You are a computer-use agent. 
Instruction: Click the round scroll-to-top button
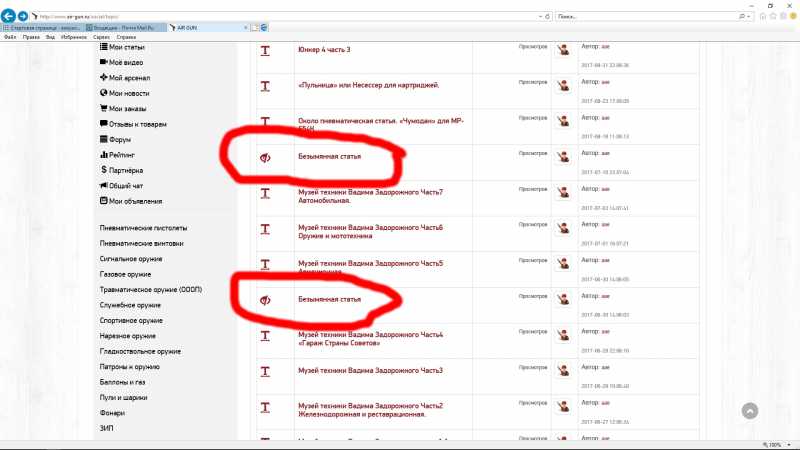click(749, 411)
